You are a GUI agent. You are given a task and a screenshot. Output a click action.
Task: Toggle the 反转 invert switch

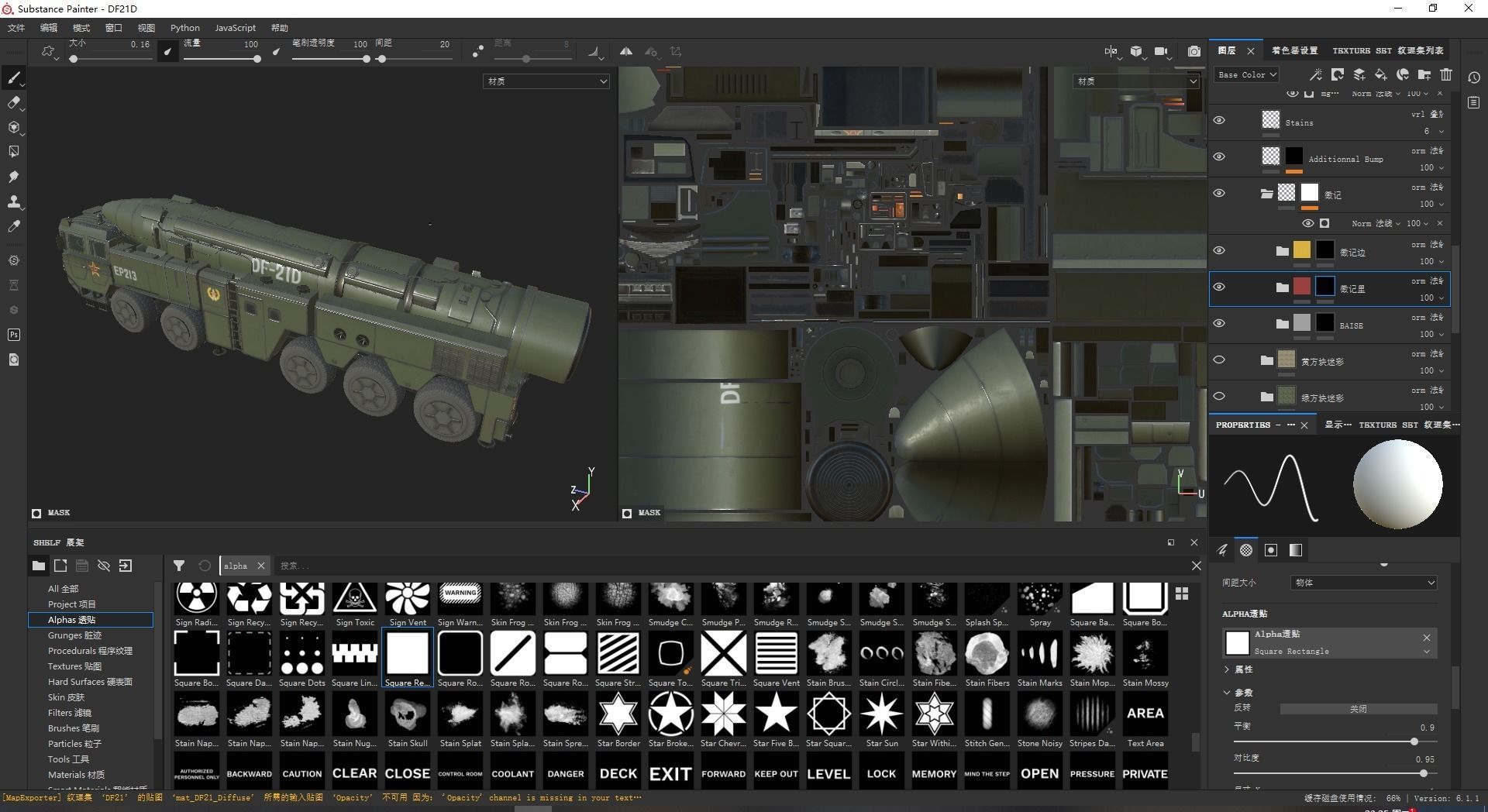(x=1358, y=709)
